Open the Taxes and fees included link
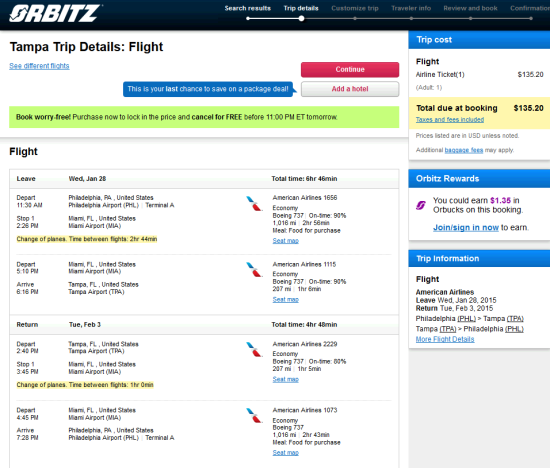The image size is (550, 468). click(450, 120)
